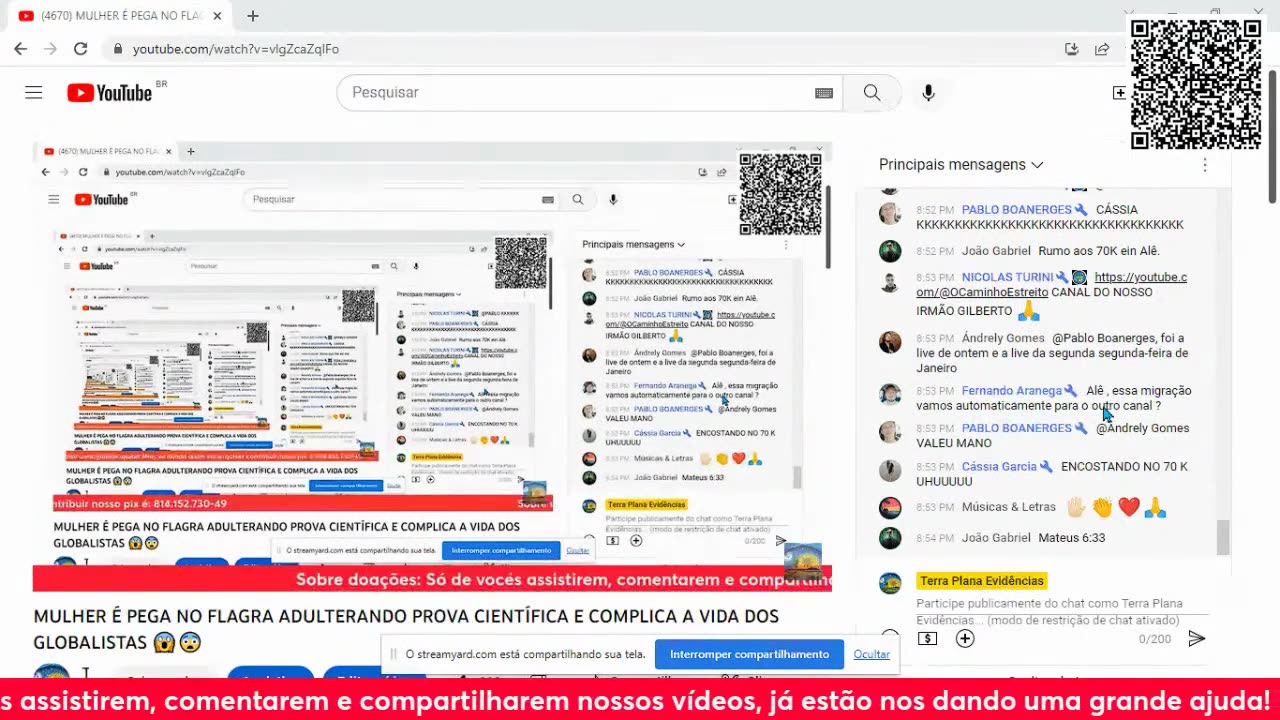1280x720 pixels.
Task: Close the MULHER É PEGA NO FLAG tab
Action: tap(217, 16)
